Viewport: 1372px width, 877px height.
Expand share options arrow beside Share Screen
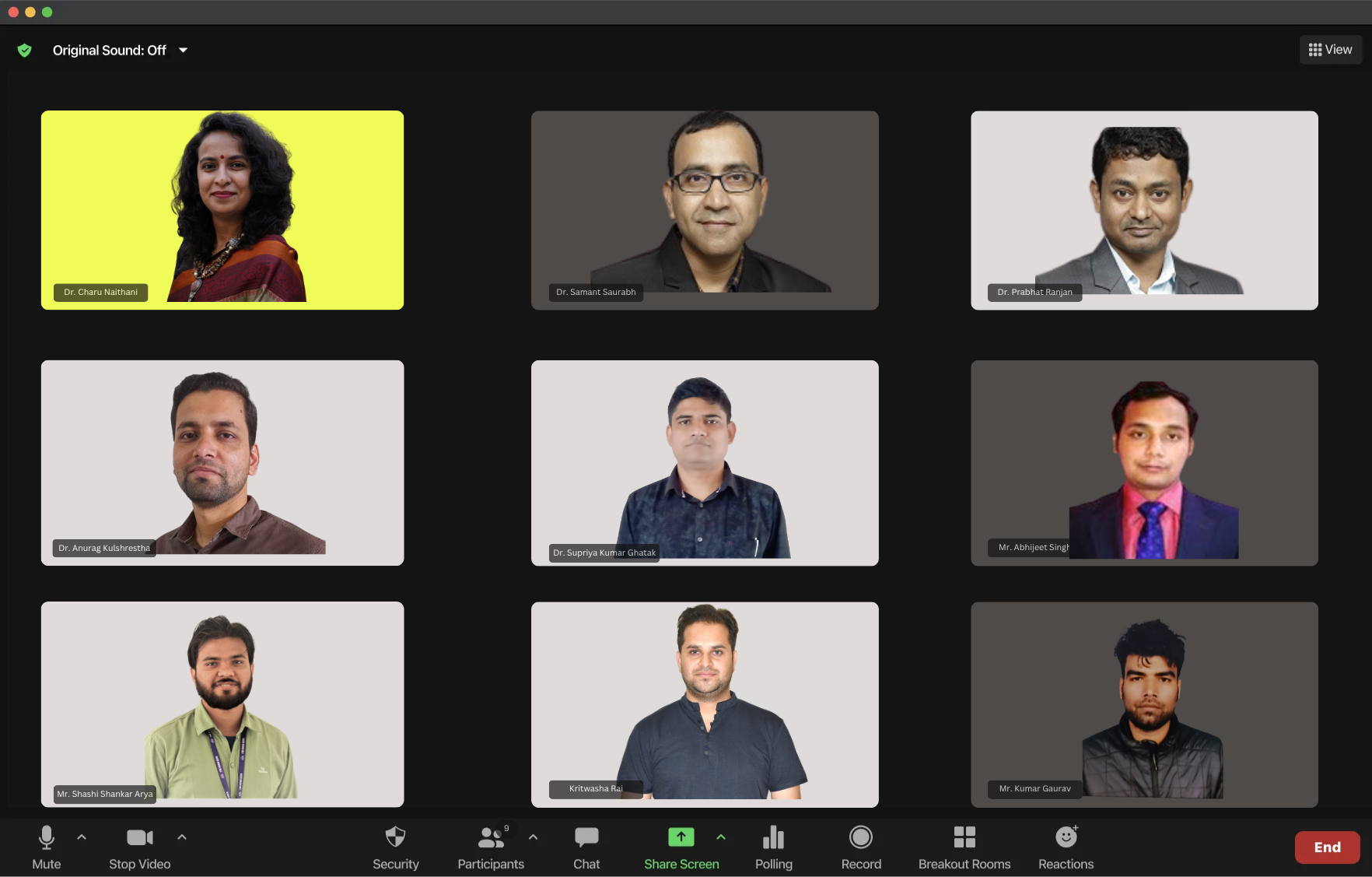721,837
